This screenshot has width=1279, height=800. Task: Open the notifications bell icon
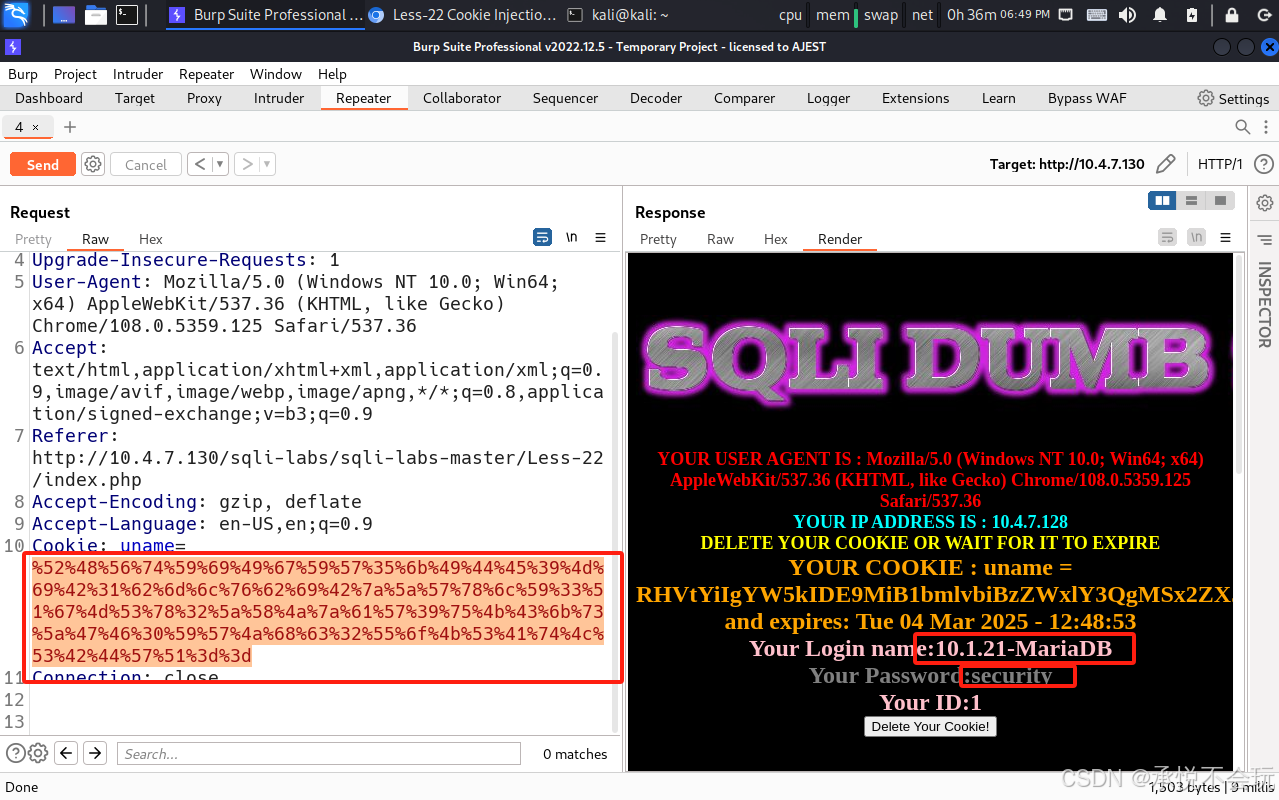pos(1160,15)
